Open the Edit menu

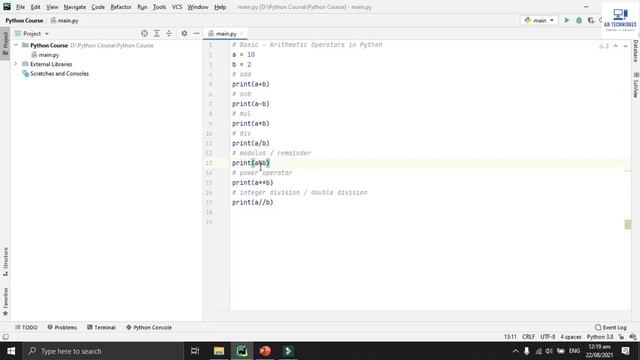(x=36, y=7)
